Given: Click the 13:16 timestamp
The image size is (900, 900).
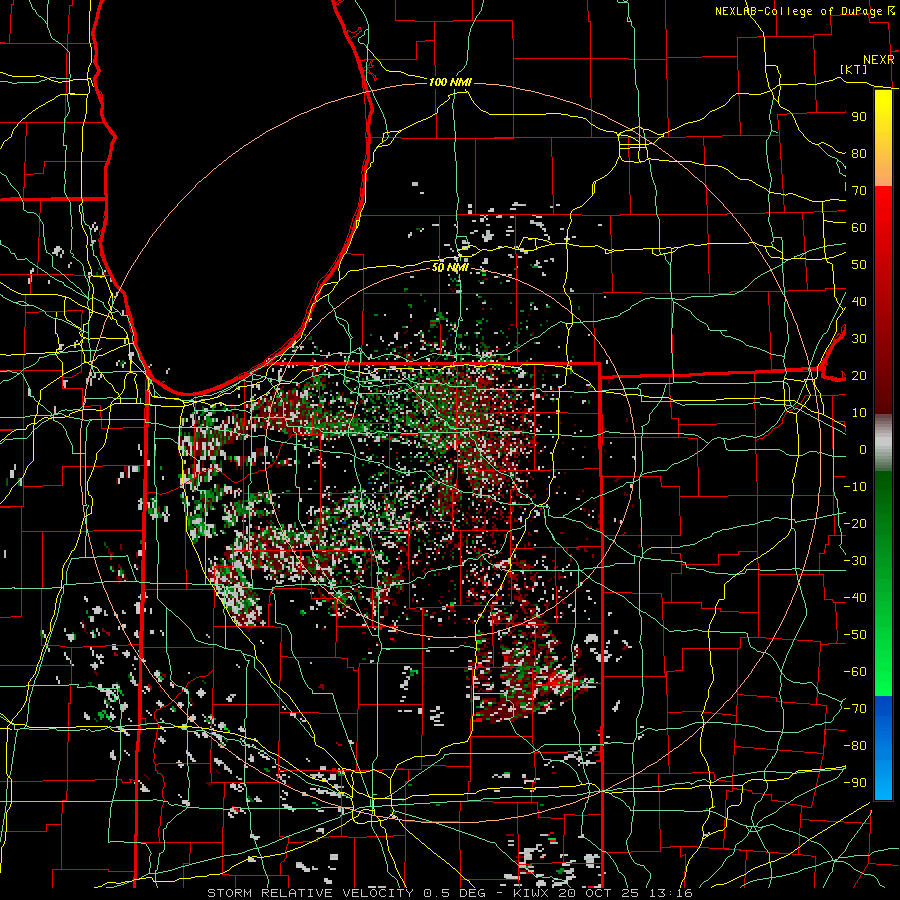Looking at the screenshot, I should (x=671, y=893).
